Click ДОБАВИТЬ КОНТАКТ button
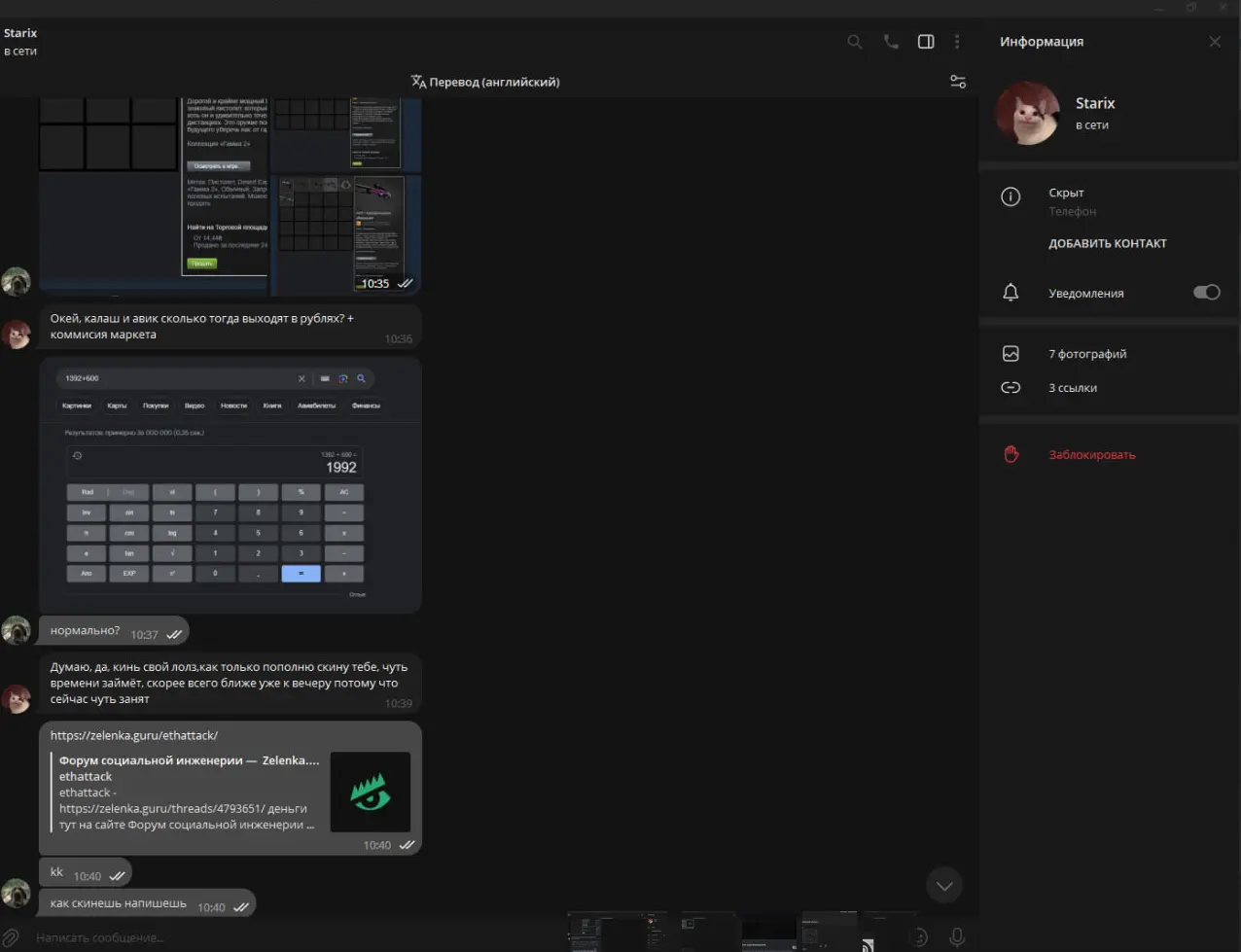1241x952 pixels. (x=1107, y=244)
